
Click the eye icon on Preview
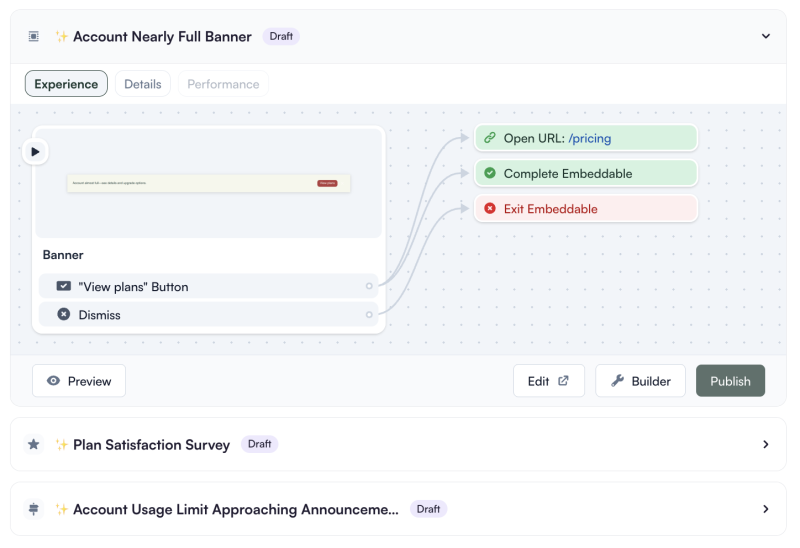tap(54, 381)
